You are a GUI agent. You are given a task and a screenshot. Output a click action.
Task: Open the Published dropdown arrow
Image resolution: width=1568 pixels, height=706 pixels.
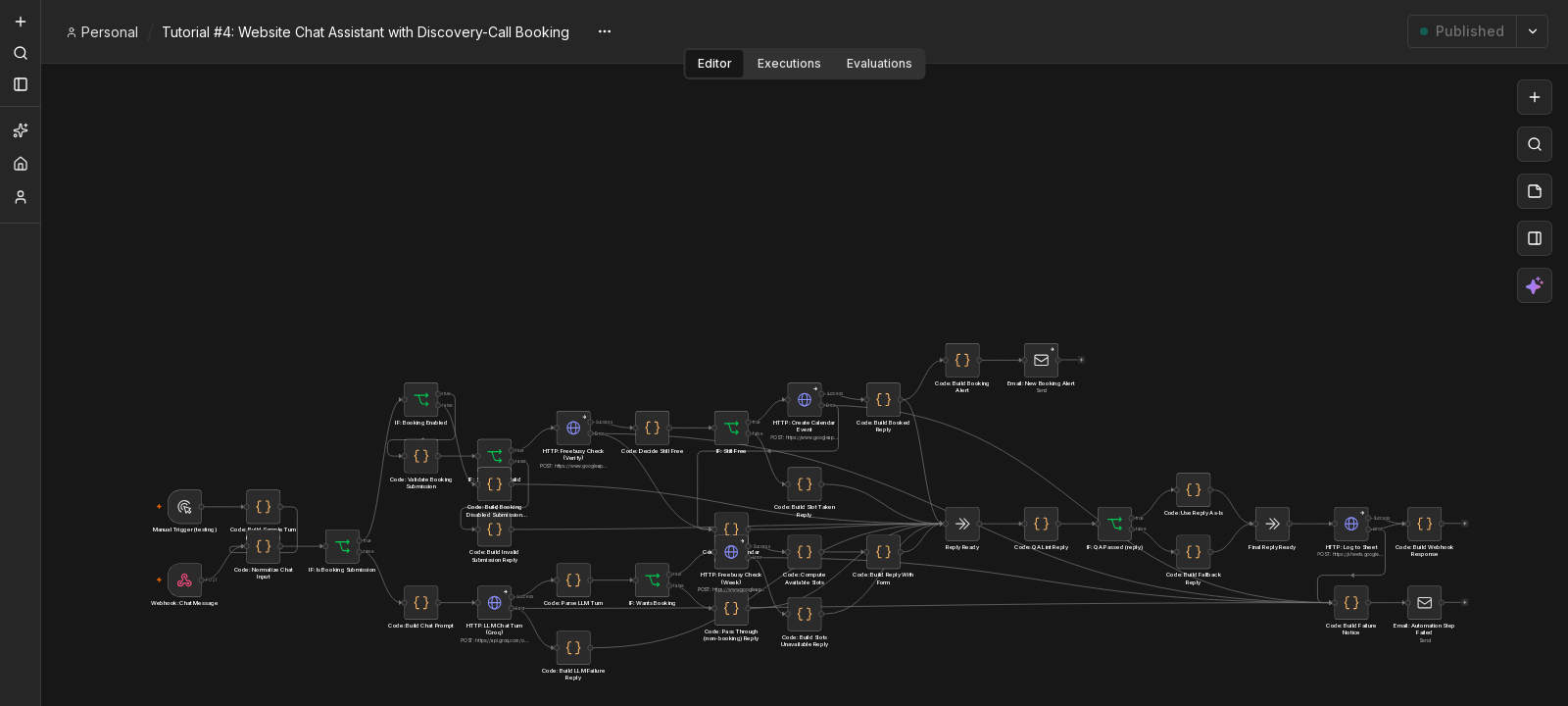[1533, 31]
